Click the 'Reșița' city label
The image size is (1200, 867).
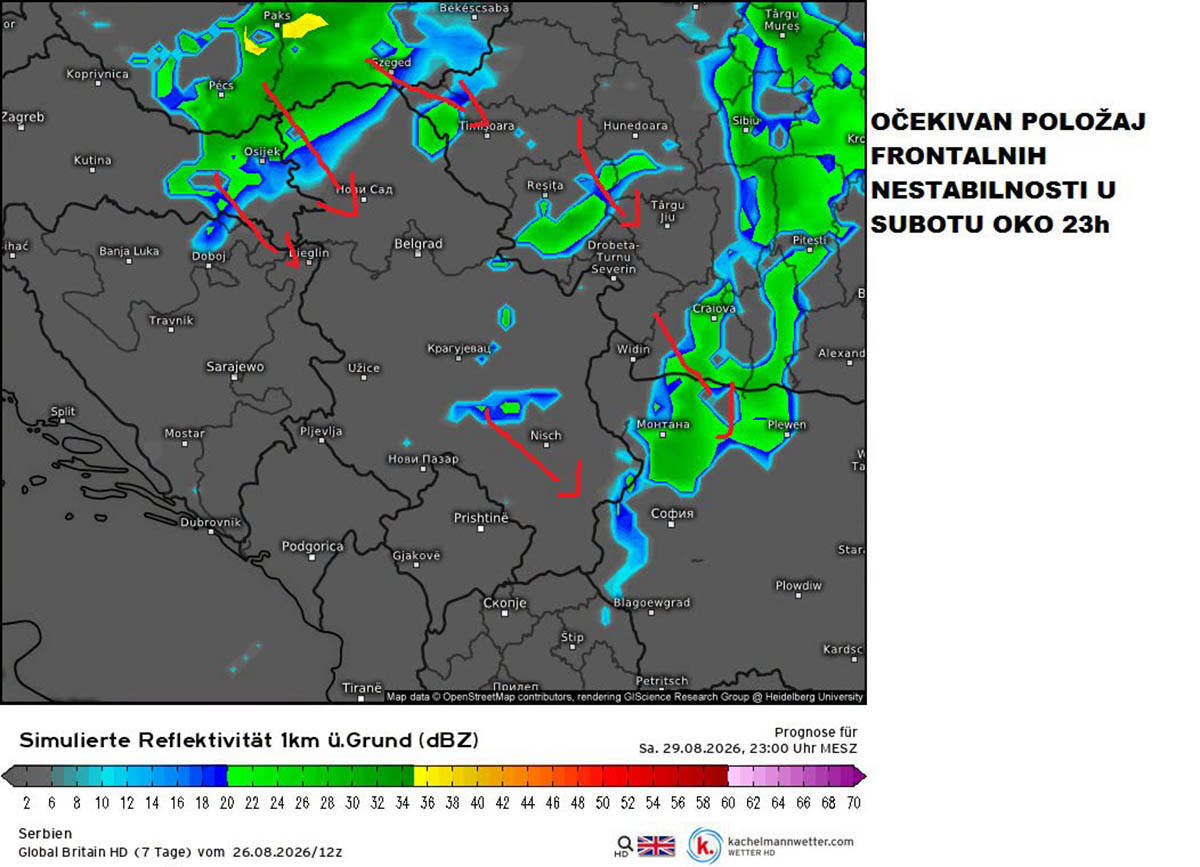coord(545,186)
